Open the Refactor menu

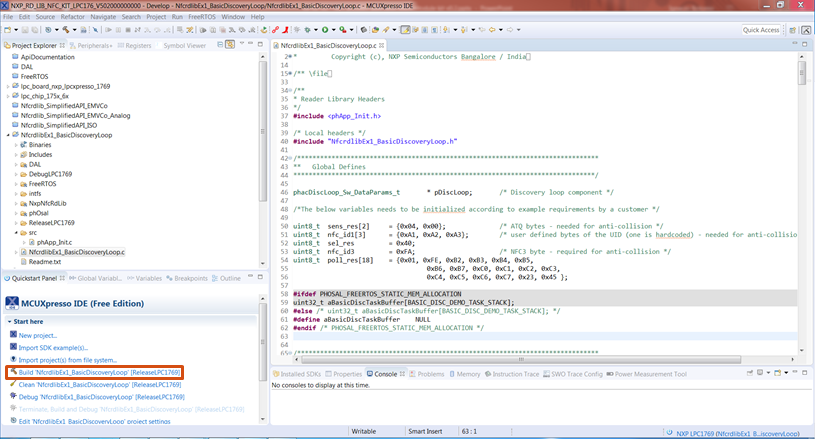click(x=73, y=17)
